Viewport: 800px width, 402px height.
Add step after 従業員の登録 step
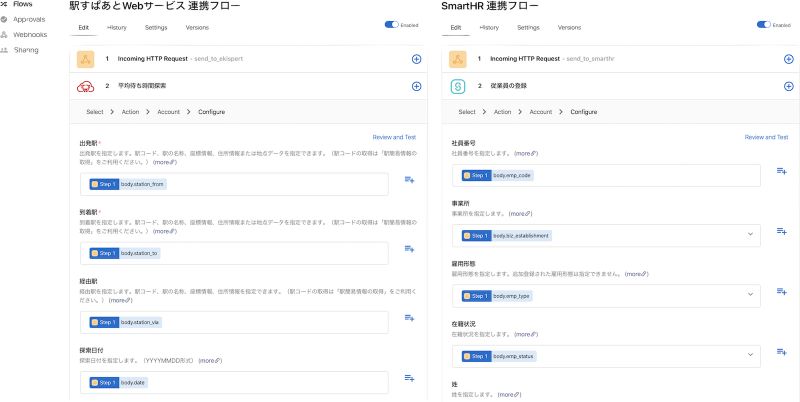point(788,86)
